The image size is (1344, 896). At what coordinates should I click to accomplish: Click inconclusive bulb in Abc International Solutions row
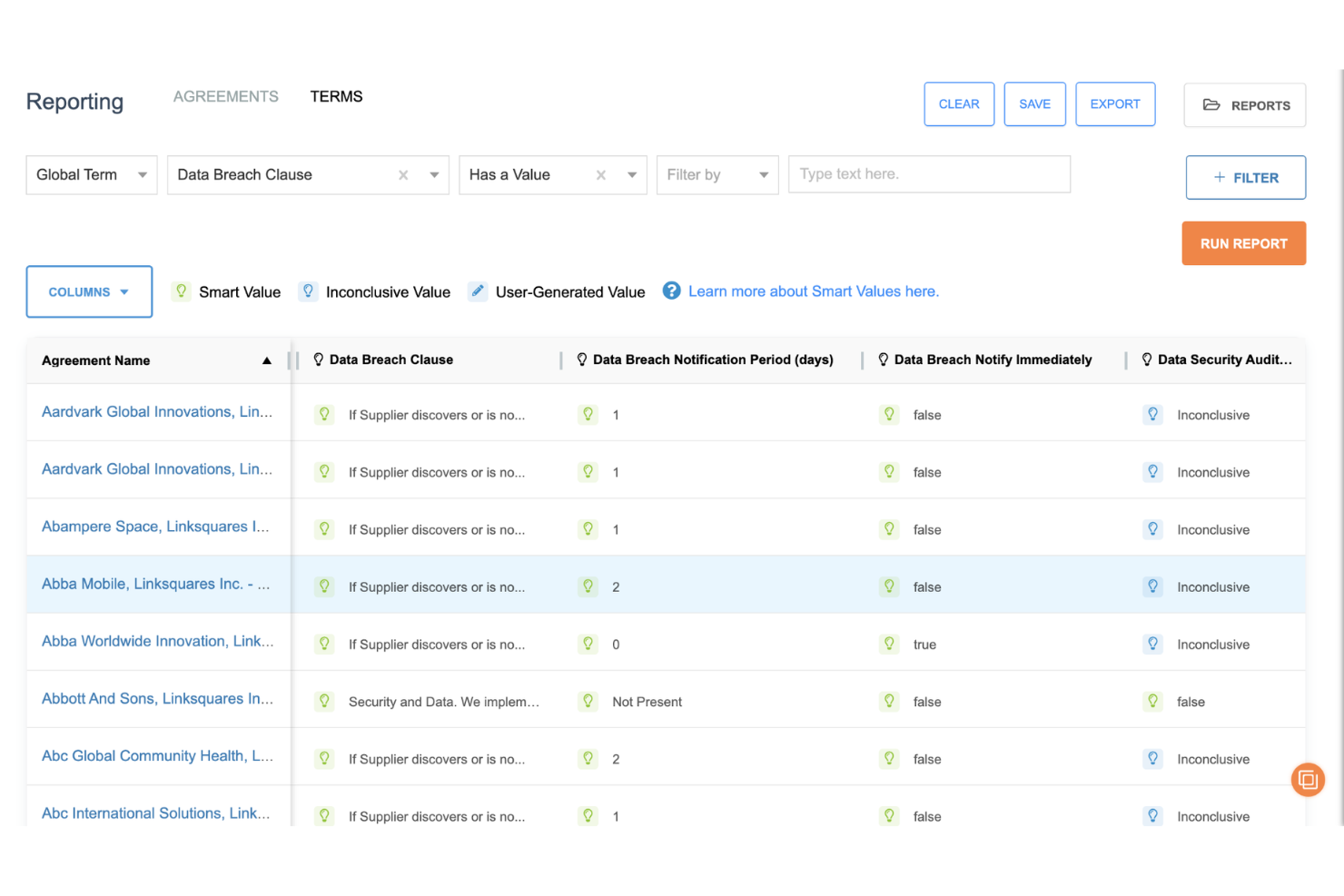pyautogui.click(x=1153, y=815)
